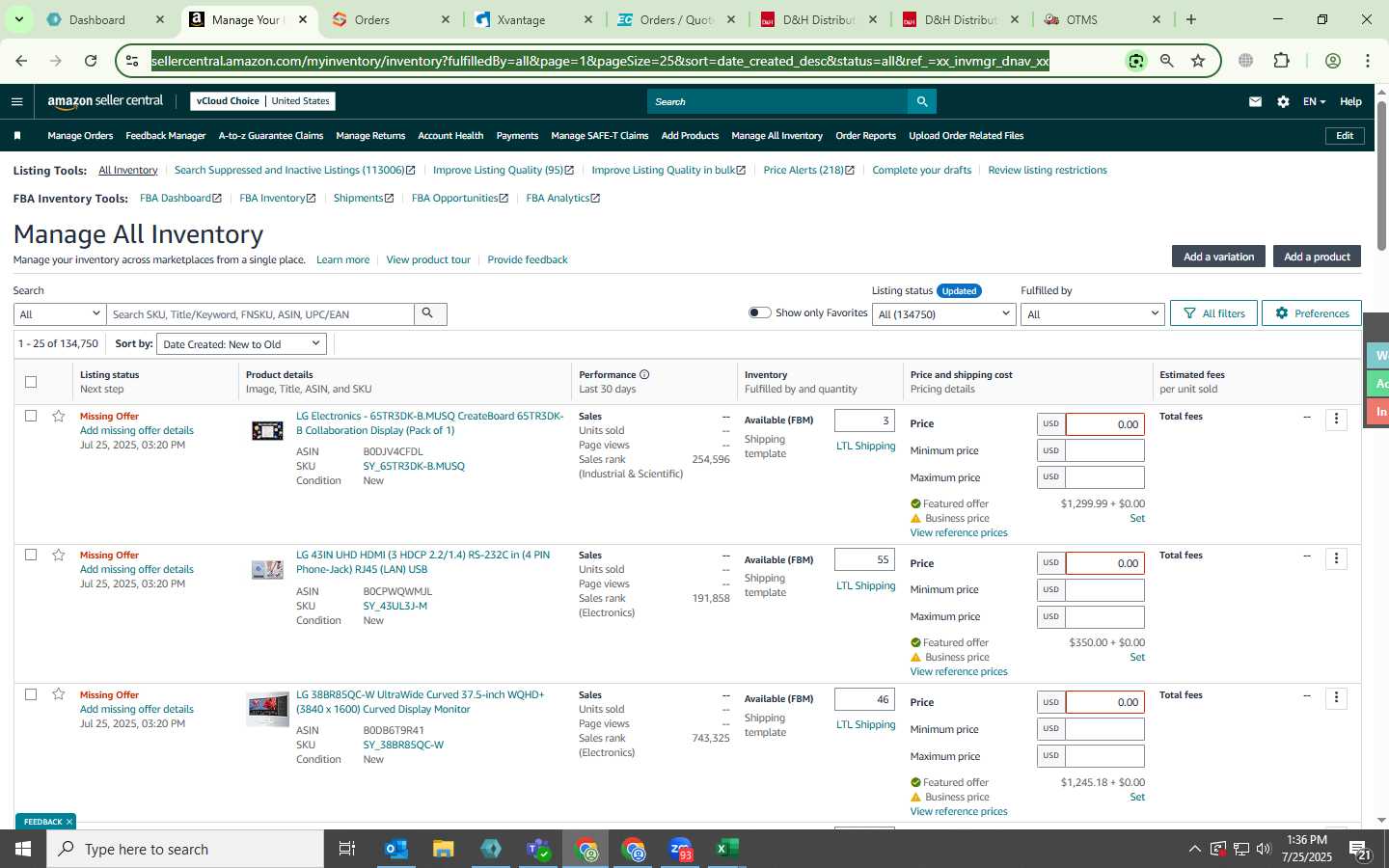
Task: Open the settings gear icon
Action: pyautogui.click(x=1283, y=101)
